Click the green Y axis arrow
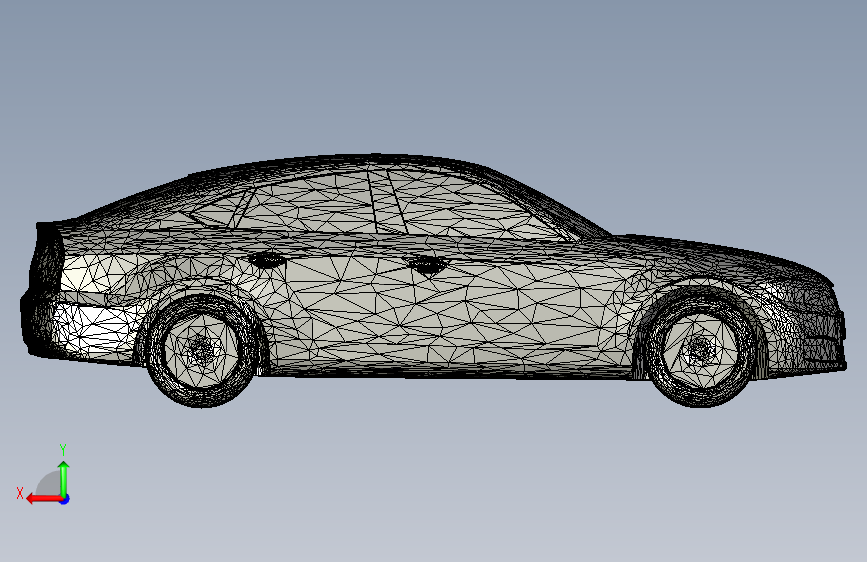The width and height of the screenshot is (867, 562). (x=64, y=479)
